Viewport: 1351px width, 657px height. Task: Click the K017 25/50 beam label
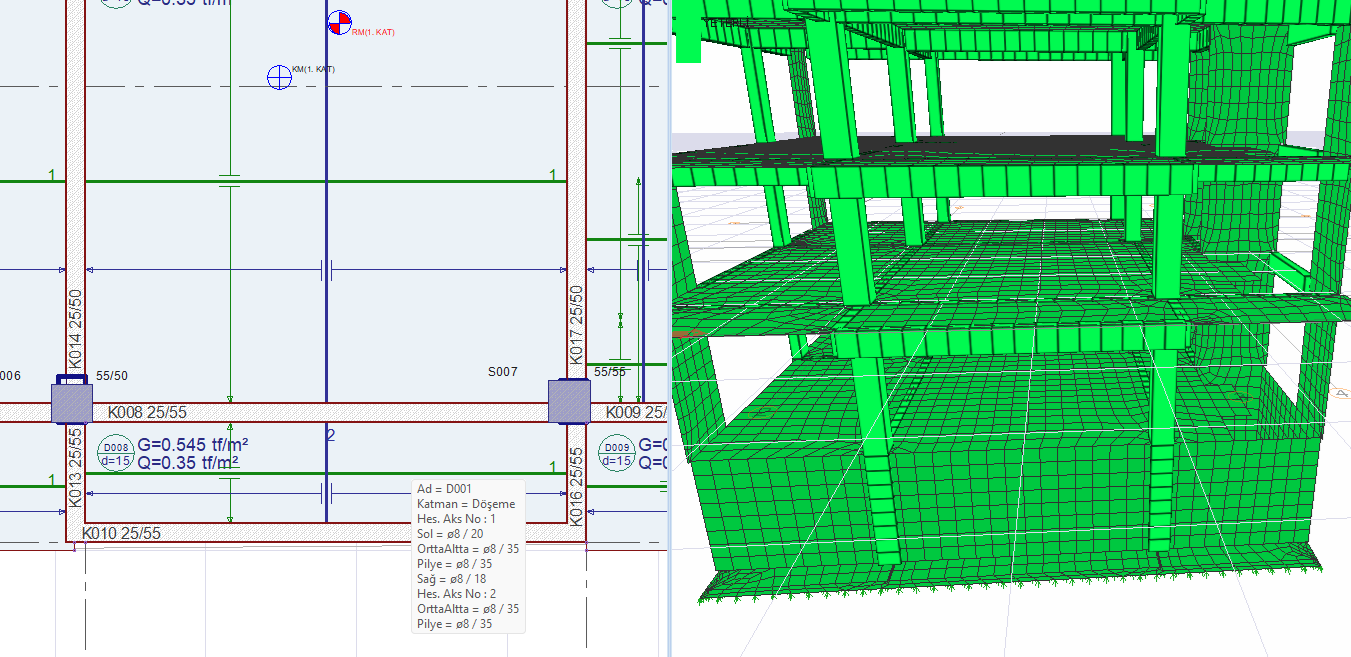(576, 325)
